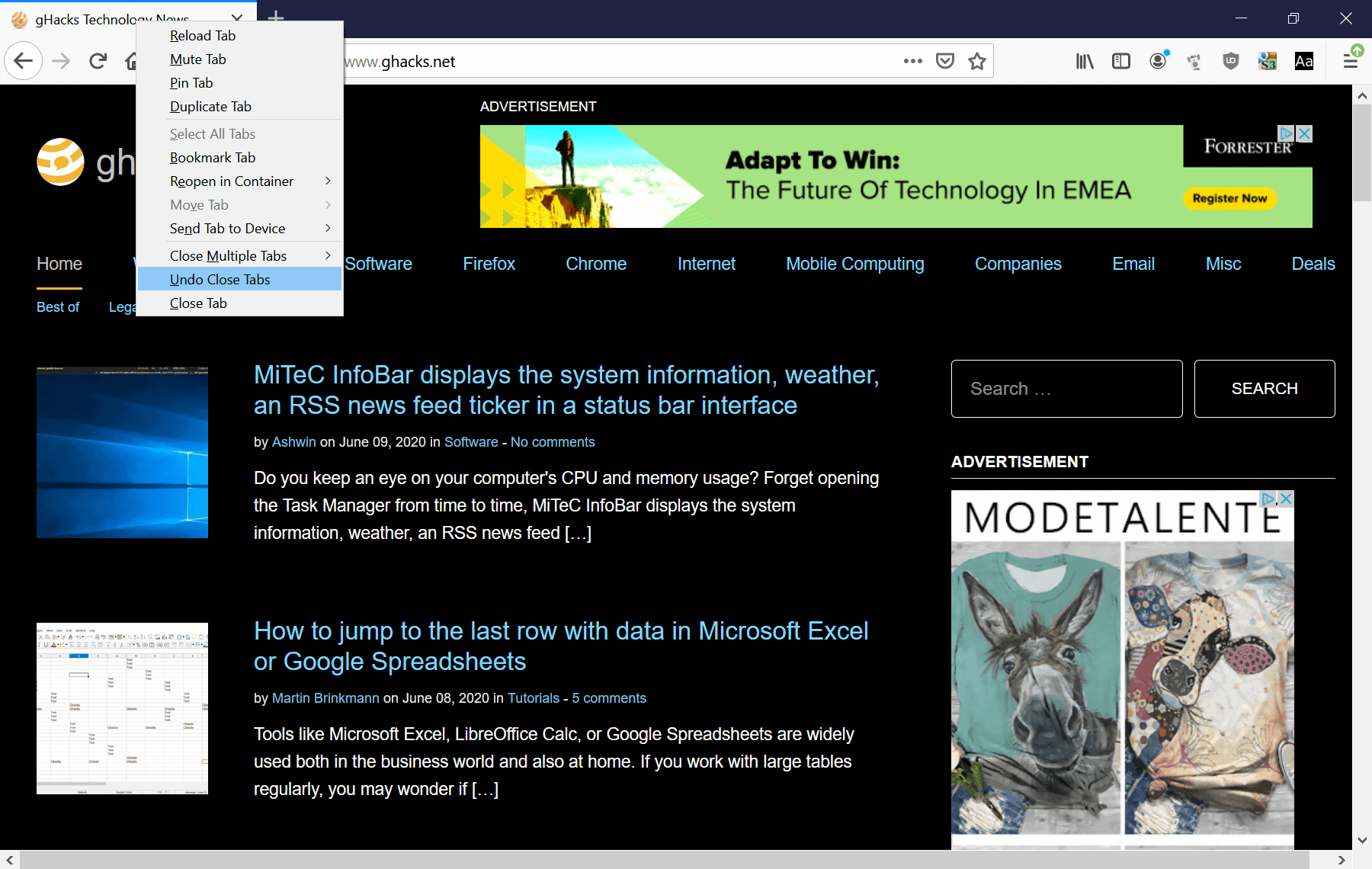This screenshot has height=869, width=1372.
Task: Open a new tab with plus button
Action: (x=276, y=17)
